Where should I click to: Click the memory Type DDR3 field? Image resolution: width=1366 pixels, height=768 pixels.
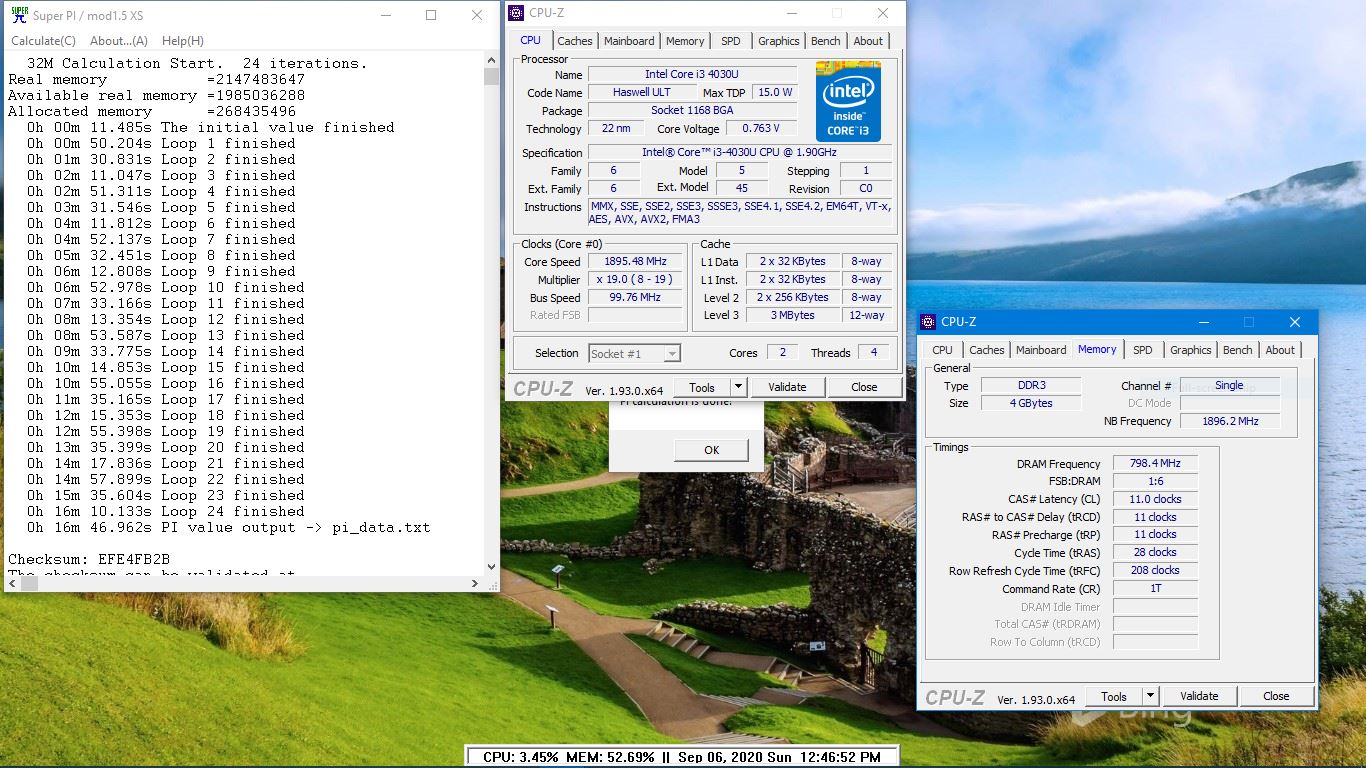tap(1030, 385)
